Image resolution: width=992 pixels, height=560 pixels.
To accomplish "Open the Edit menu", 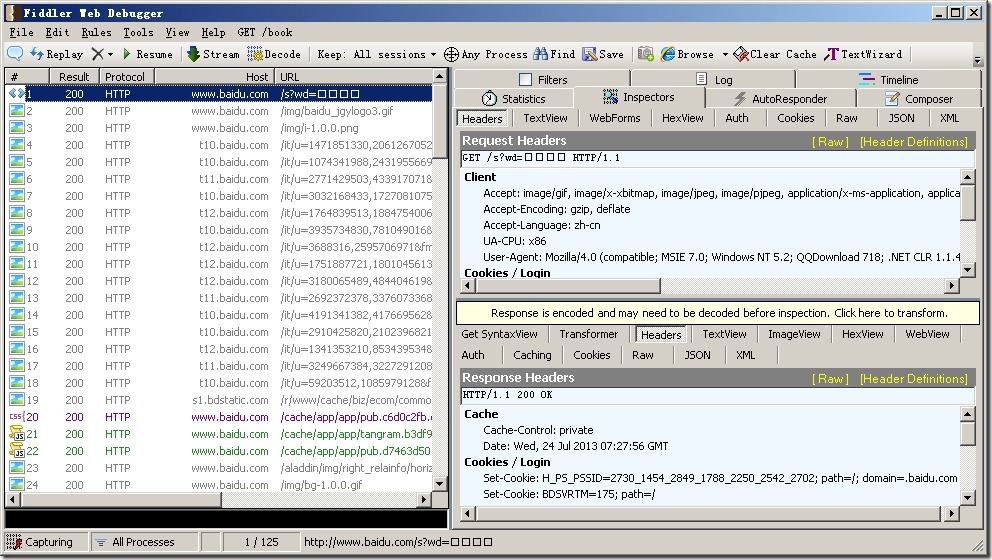I will click(57, 32).
